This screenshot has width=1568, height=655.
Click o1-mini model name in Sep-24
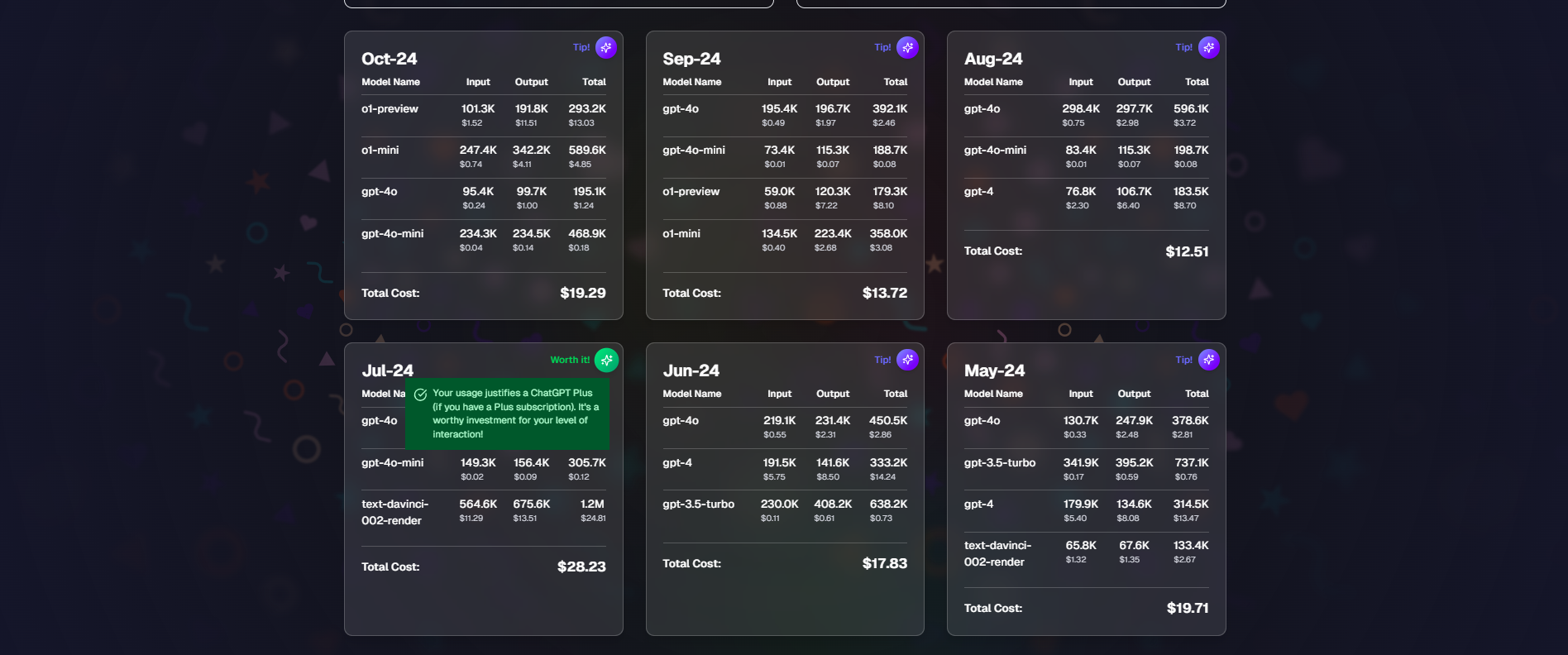681,234
